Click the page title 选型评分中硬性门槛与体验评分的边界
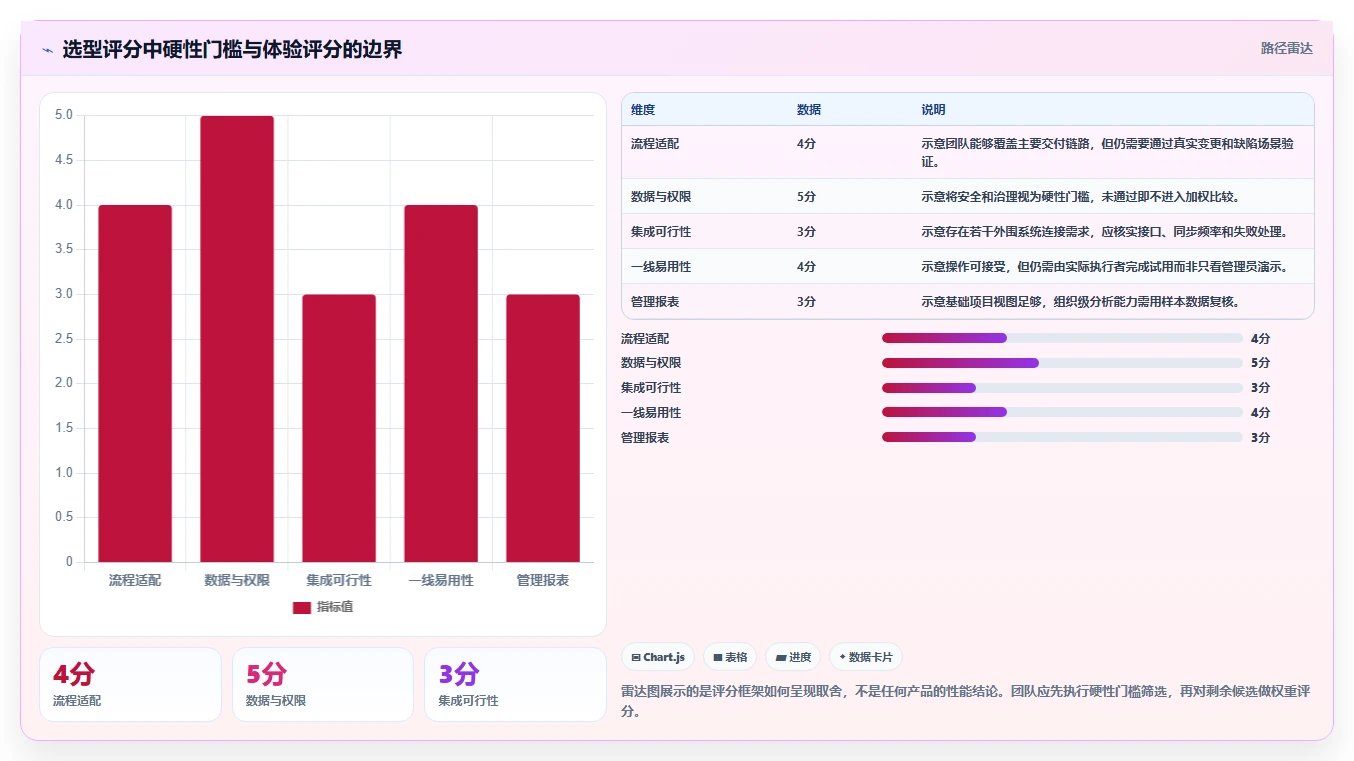 pos(232,50)
